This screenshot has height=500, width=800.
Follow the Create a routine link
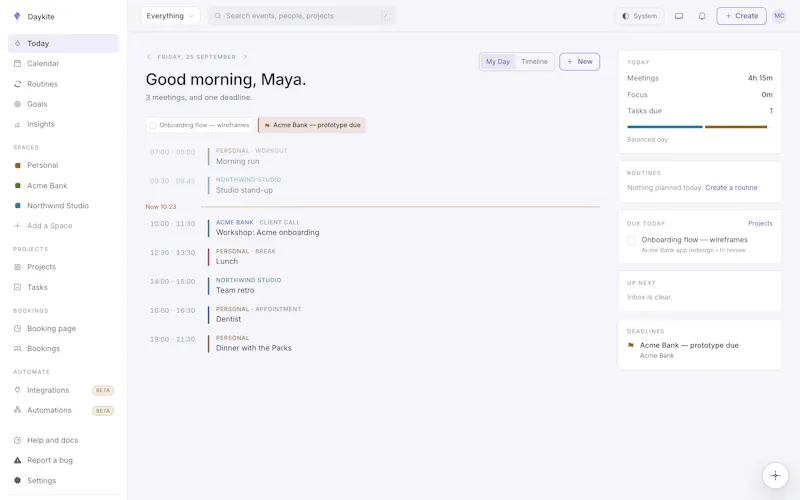[x=731, y=188]
